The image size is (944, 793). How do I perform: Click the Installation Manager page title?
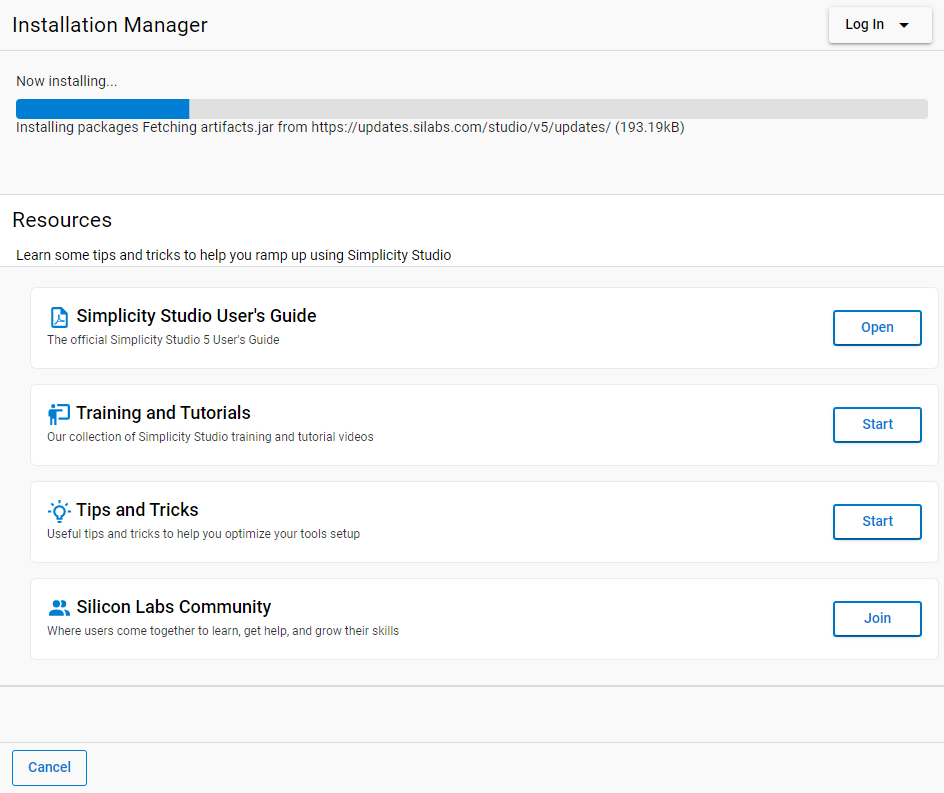(110, 25)
